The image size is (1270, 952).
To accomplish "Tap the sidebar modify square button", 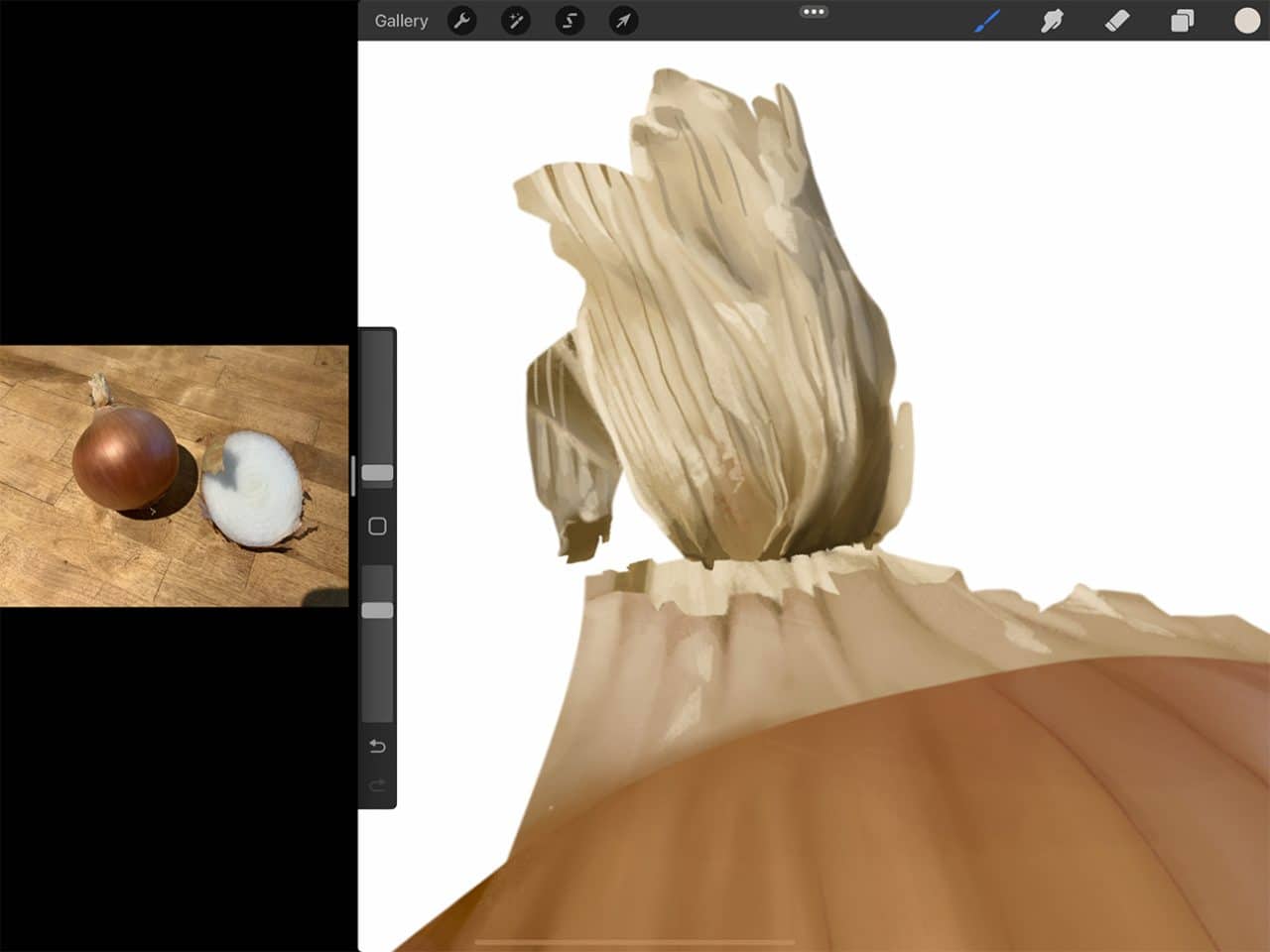I will click(x=376, y=526).
